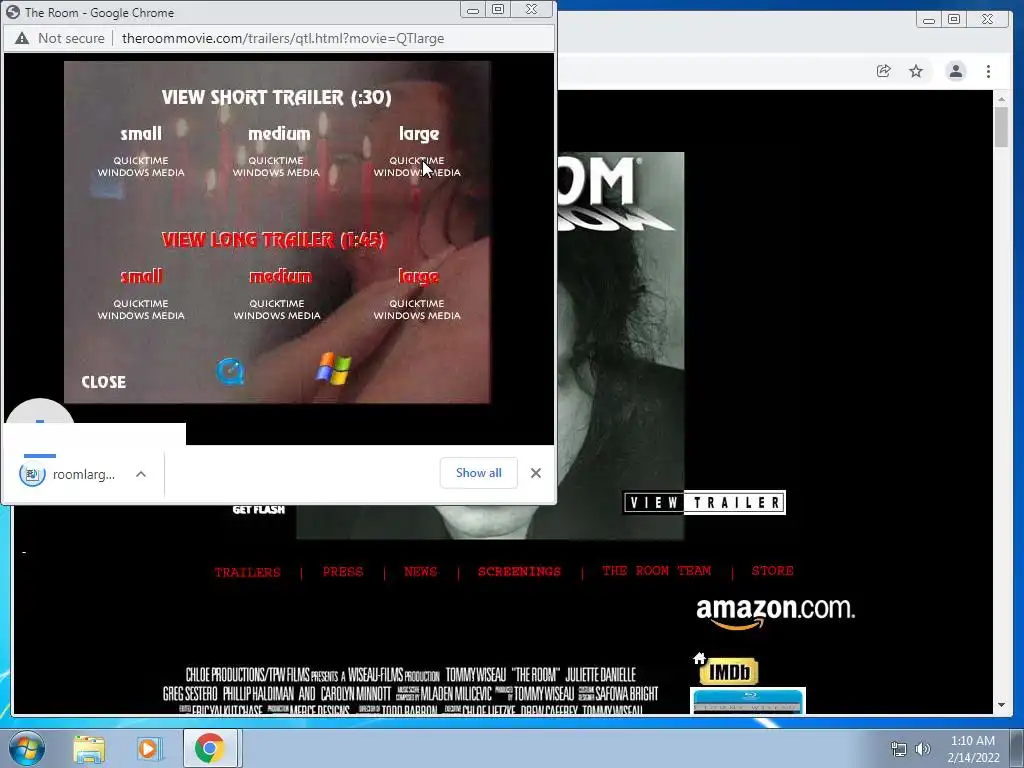Click the volume speaker tray icon
Screen dimensions: 1024x768
[923, 749]
